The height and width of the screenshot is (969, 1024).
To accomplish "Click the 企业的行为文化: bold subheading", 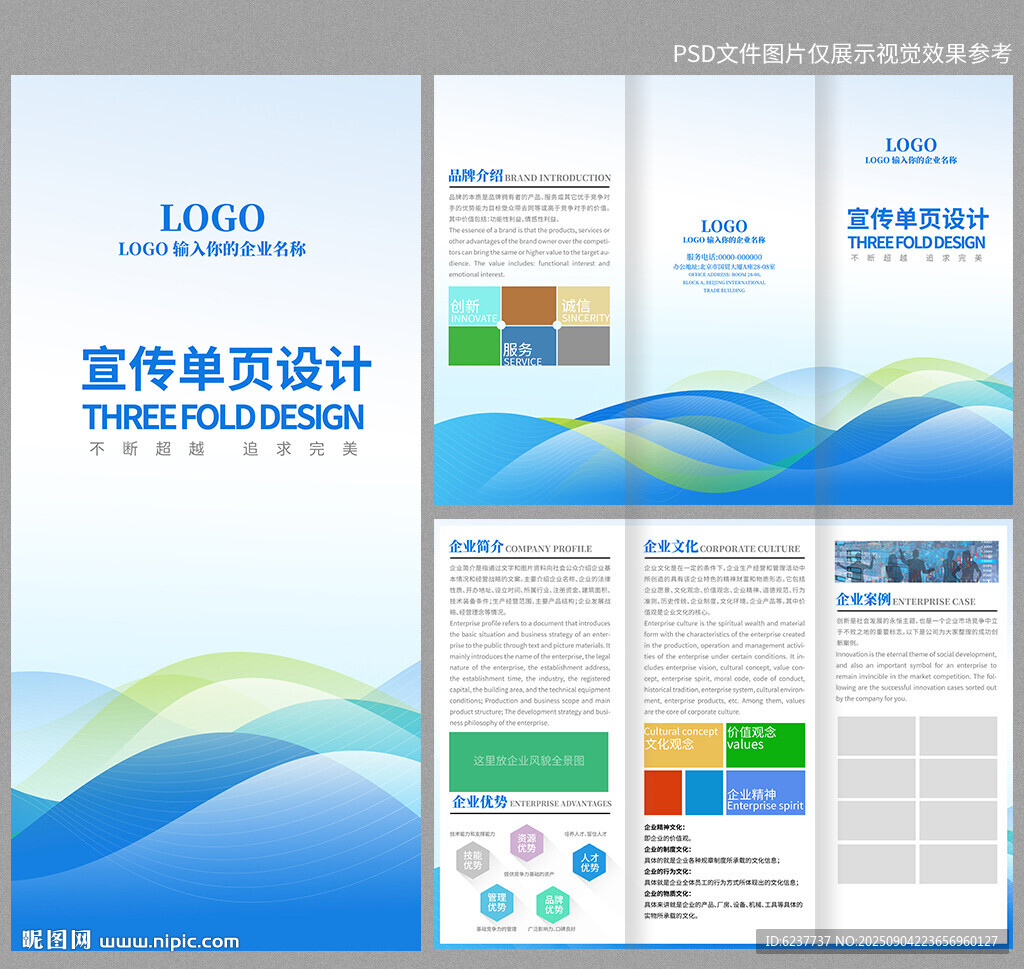I will pyautogui.click(x=667, y=872).
